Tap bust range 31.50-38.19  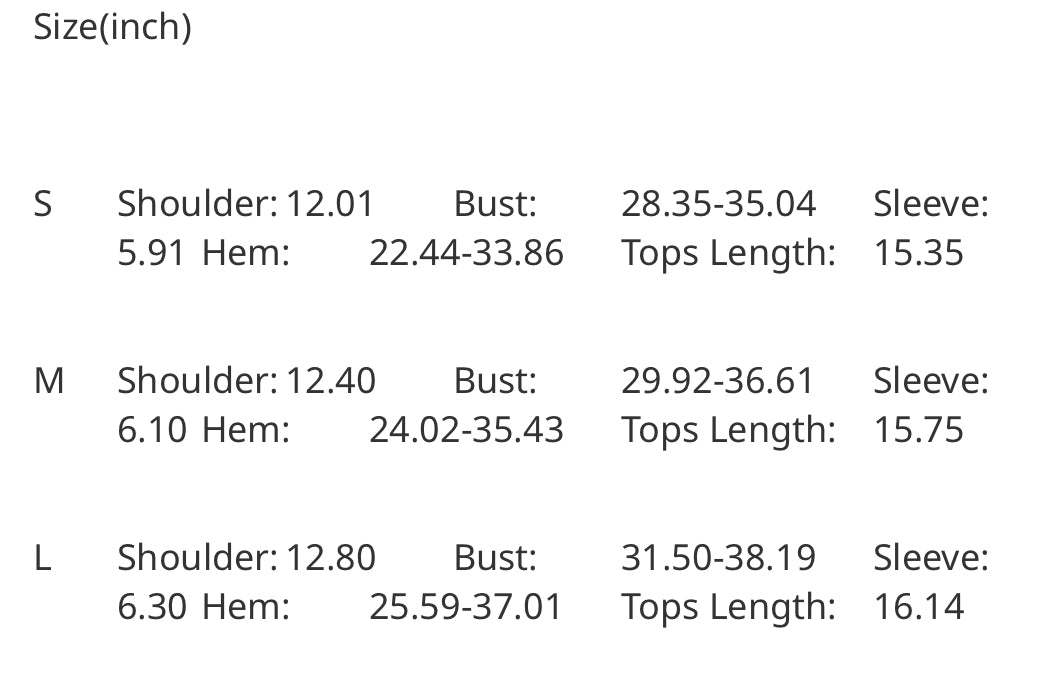[718, 558]
